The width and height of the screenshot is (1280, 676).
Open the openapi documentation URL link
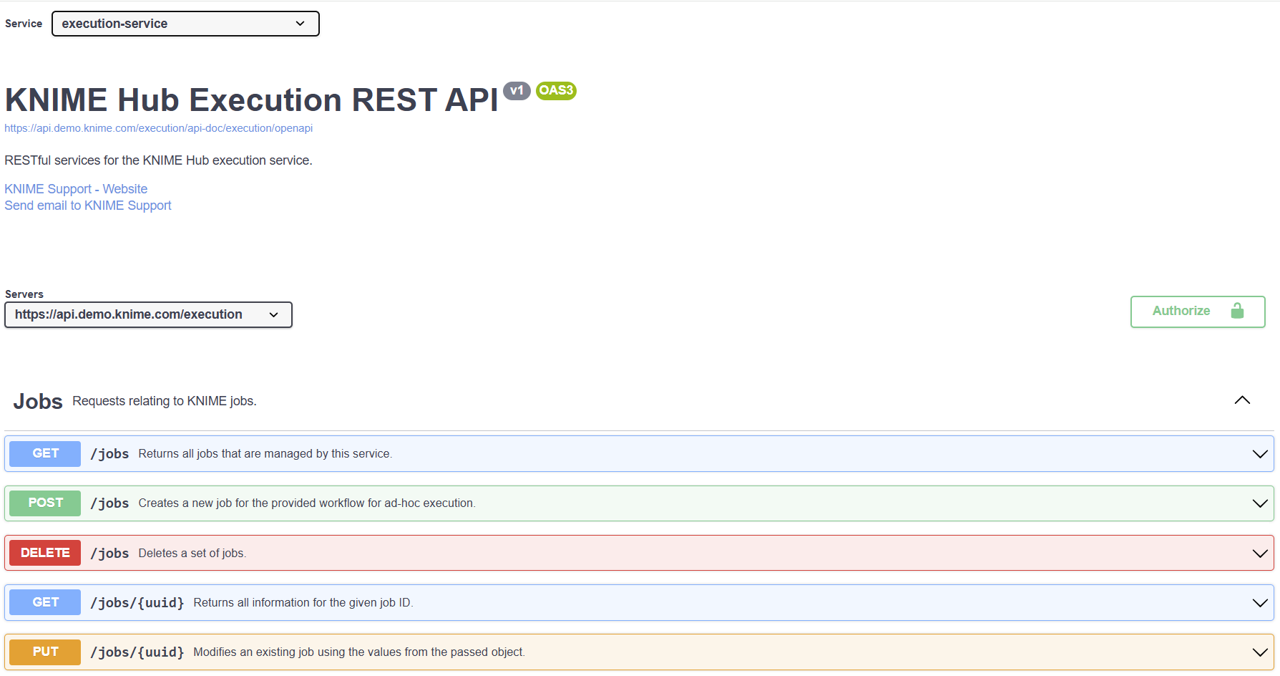[x=158, y=128]
